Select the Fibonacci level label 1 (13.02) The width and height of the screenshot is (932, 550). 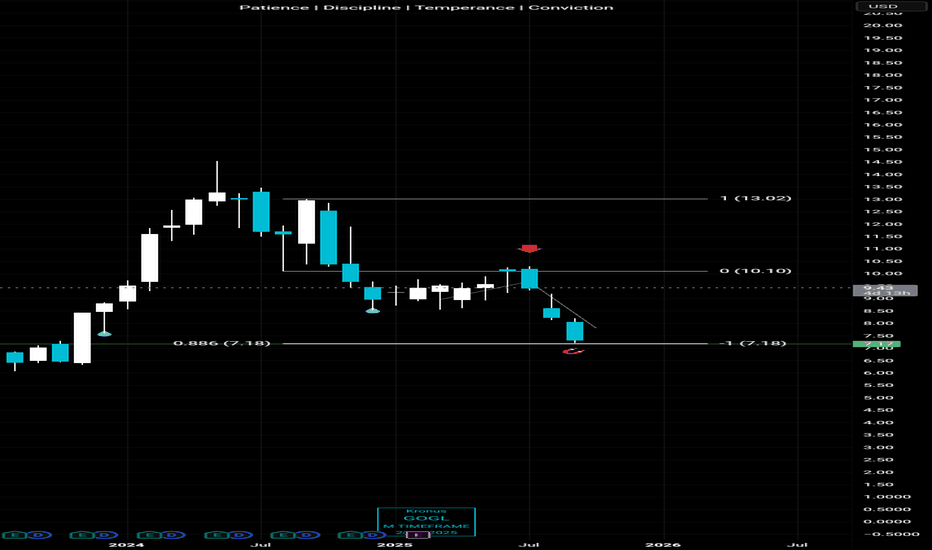(755, 198)
